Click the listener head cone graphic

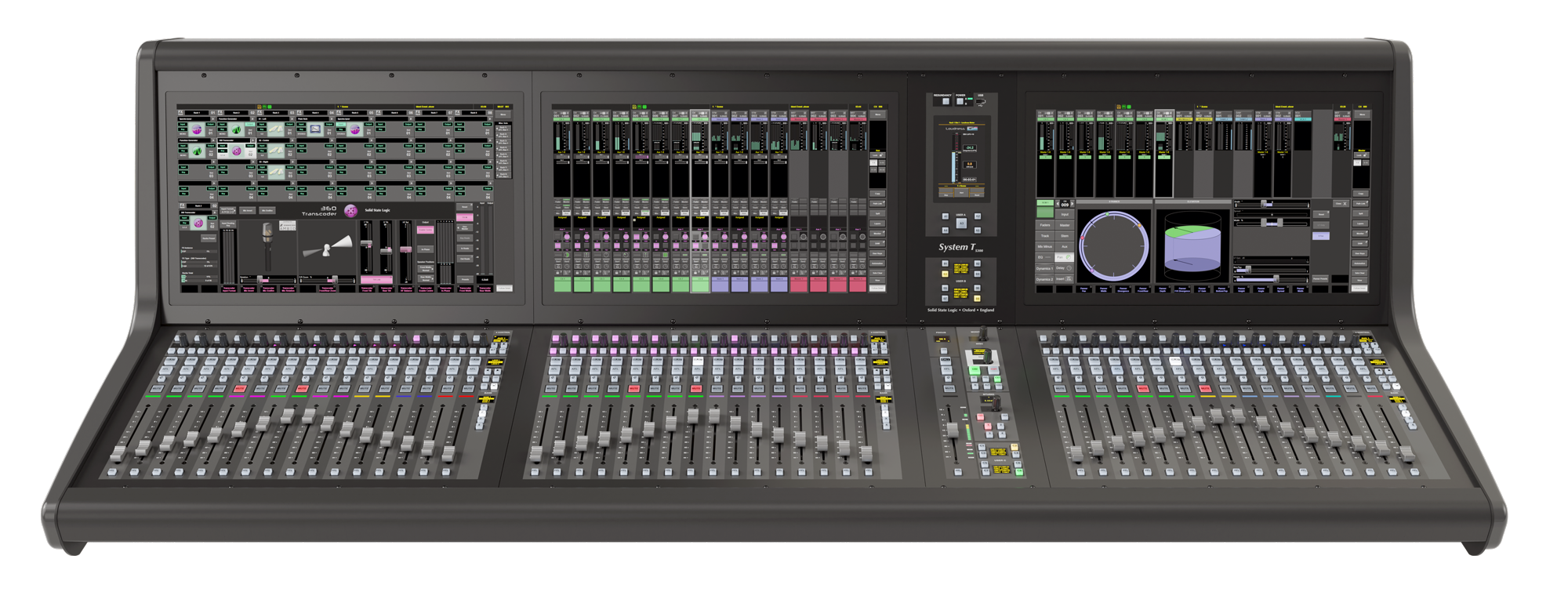328,248
